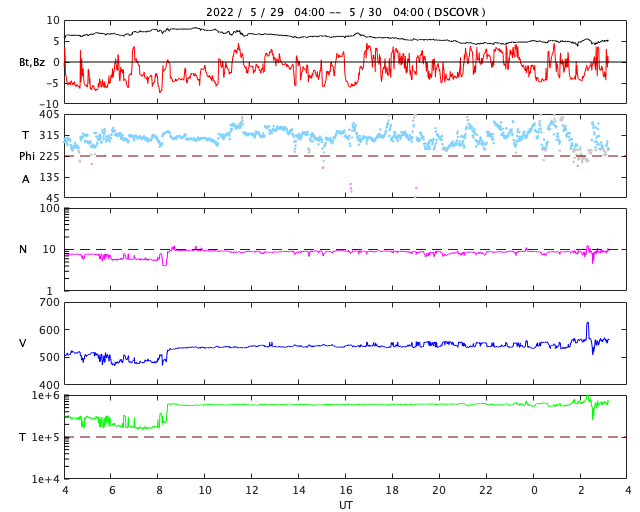
Task: Click the "405" tick of the Phi panel
Action: tap(49, 115)
